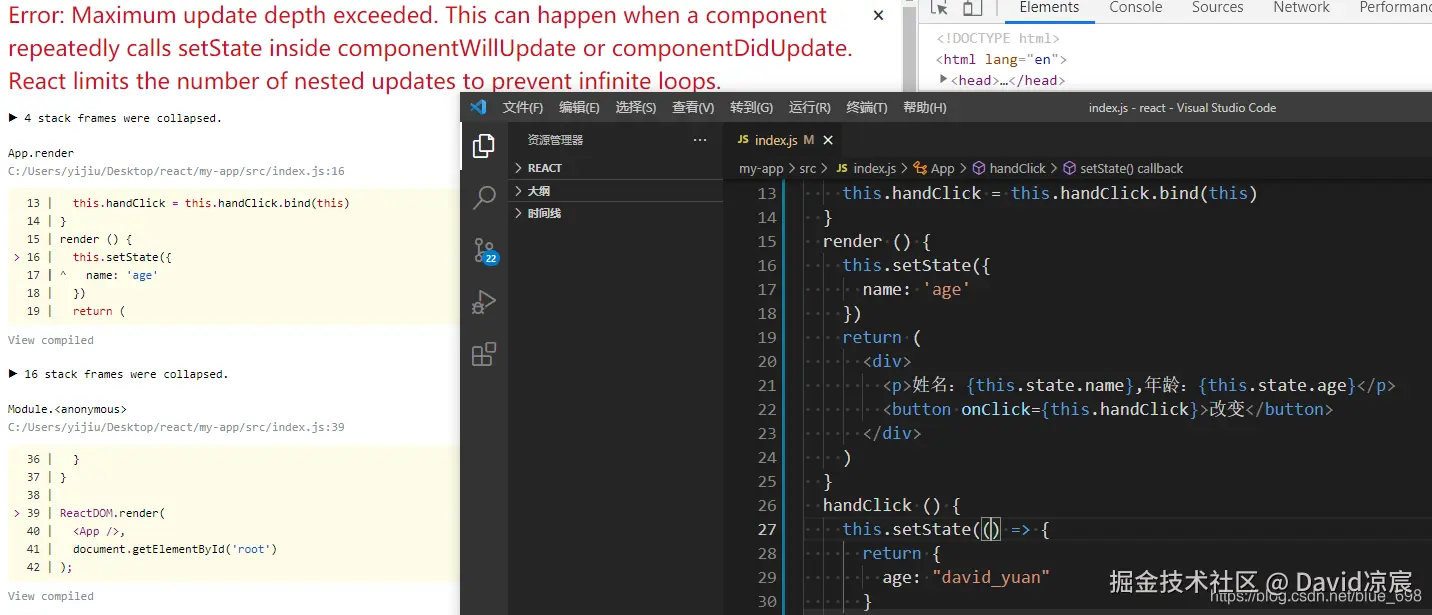This screenshot has width=1432, height=615.
Task: Click the VS Code logo in title bar
Action: (478, 107)
